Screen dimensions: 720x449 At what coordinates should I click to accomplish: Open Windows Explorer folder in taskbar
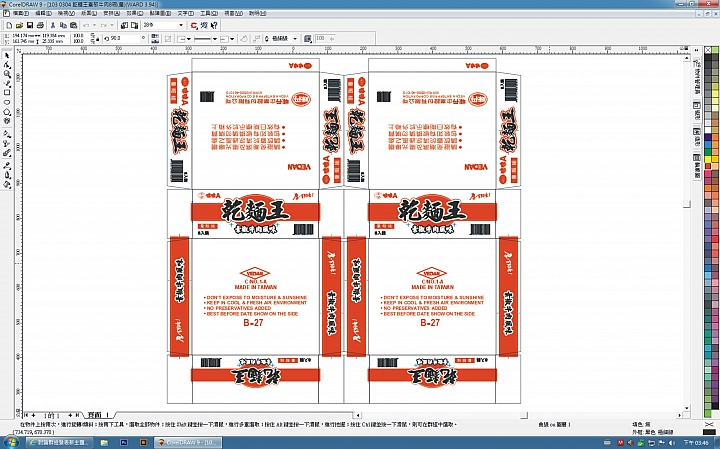point(105,443)
